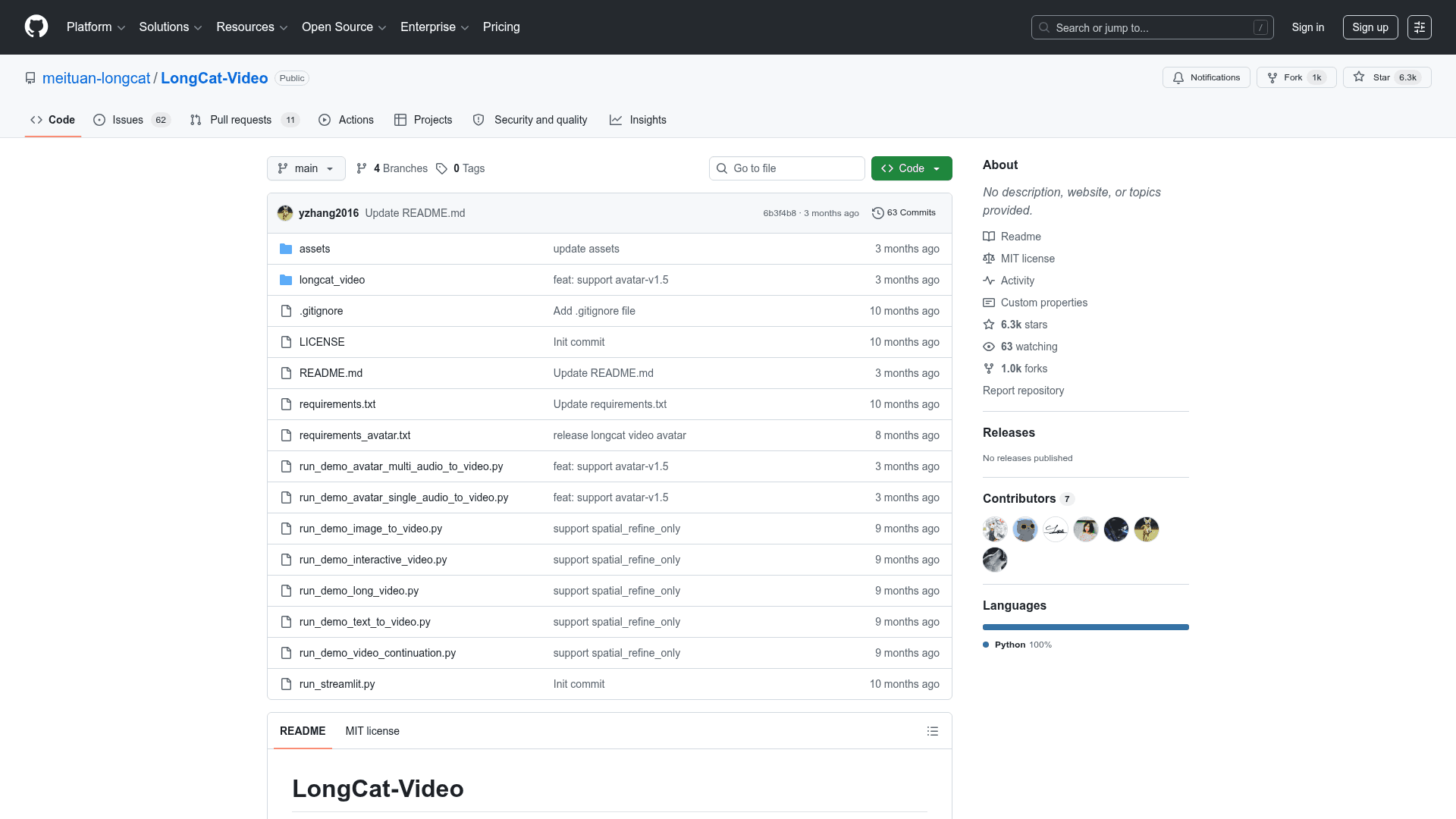The image size is (1456, 819).
Task: Click the Python language bar
Action: tap(1086, 627)
